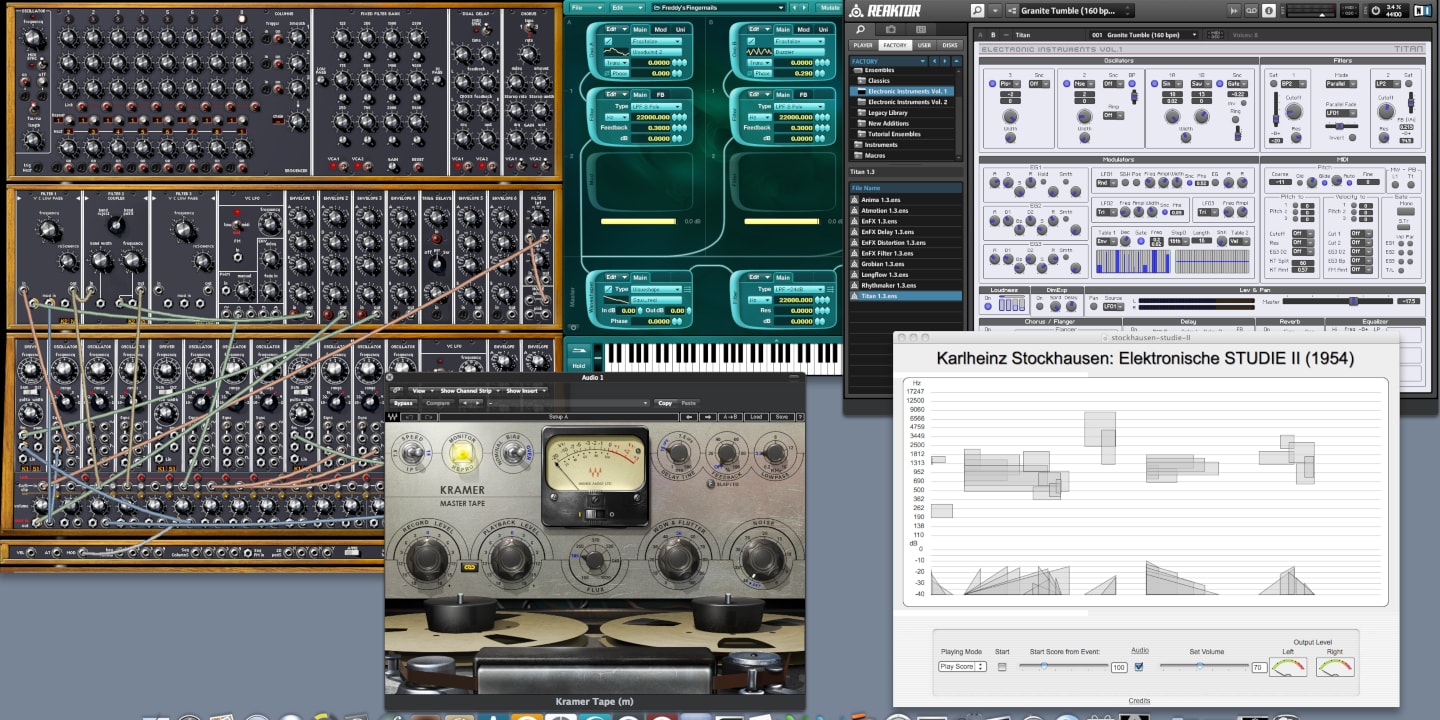Toggle the Reaktor audio power icon
The height and width of the screenshot is (720, 1440).
click(1375, 10)
